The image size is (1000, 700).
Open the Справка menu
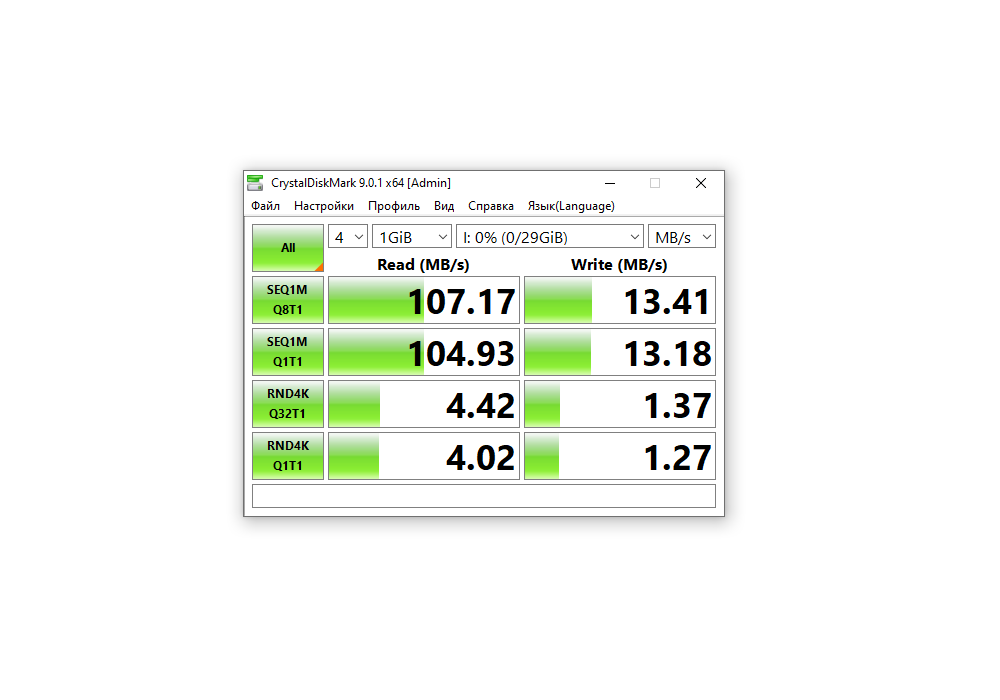[490, 206]
